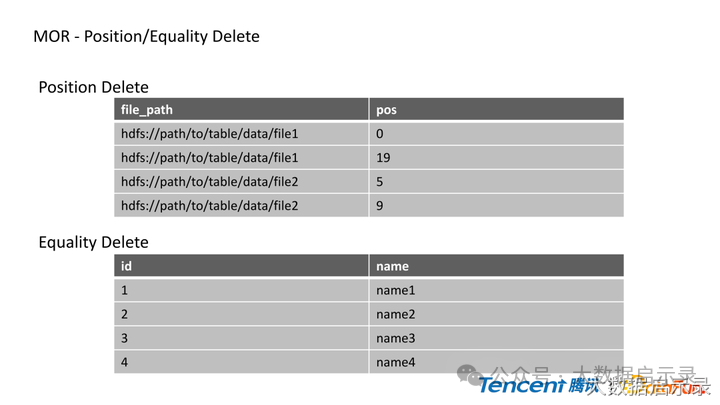Click the pos cell with value 9
The height and width of the screenshot is (405, 720).
click(x=496, y=205)
